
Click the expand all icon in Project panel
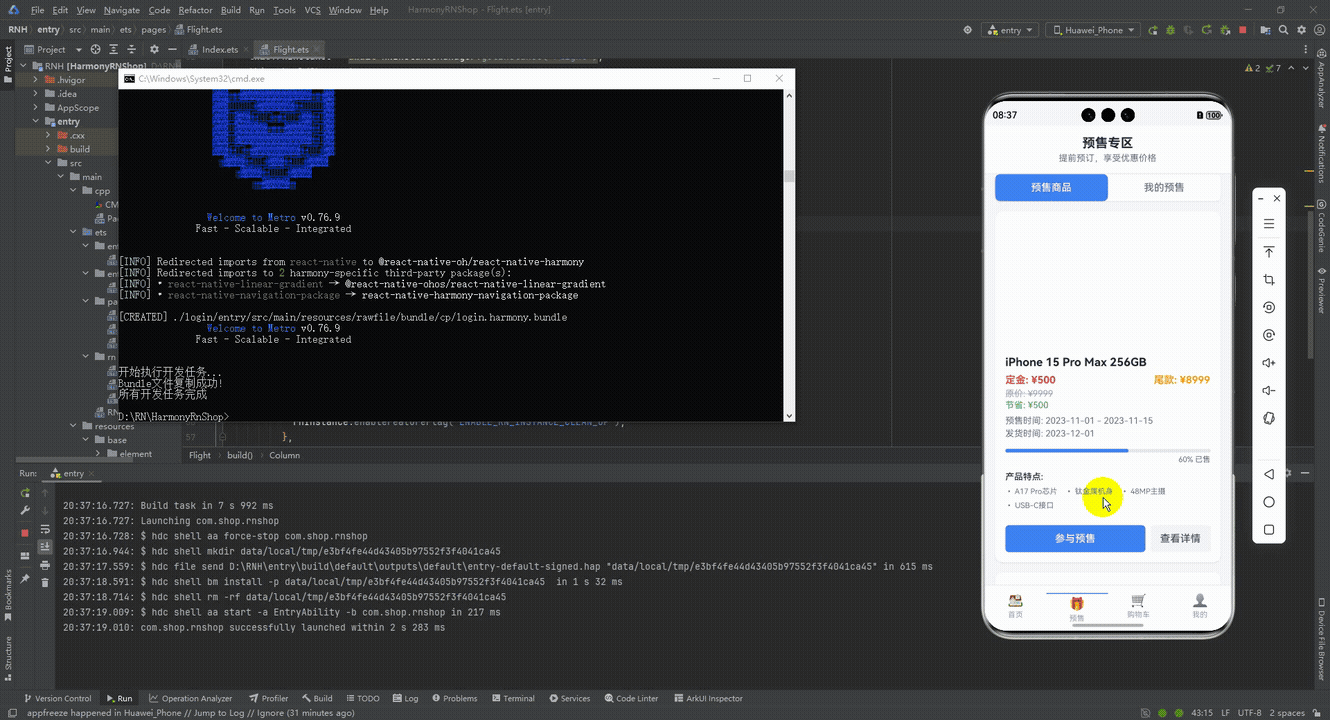coord(116,49)
